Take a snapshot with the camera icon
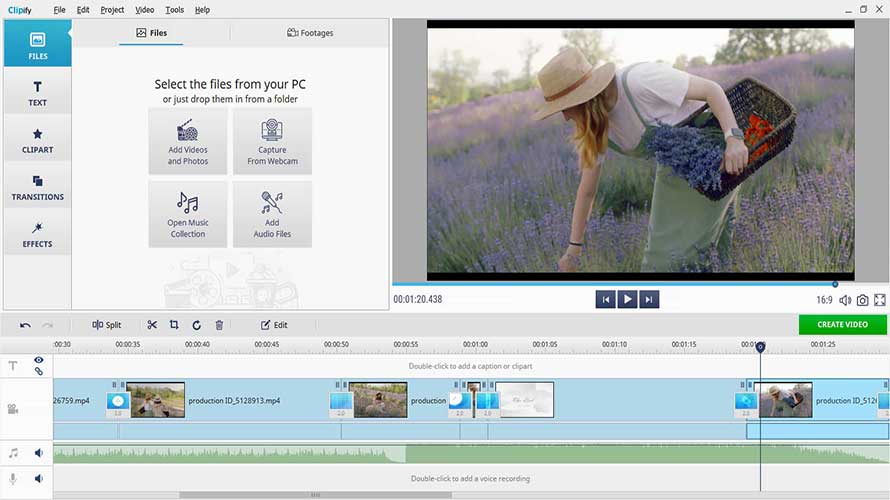890x500 pixels. tap(862, 300)
